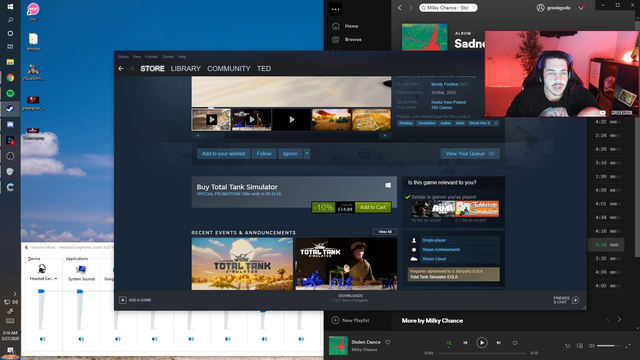Play the black third video thumbnail
Image resolution: width=640 pixels, height=360 pixels.
click(x=291, y=120)
